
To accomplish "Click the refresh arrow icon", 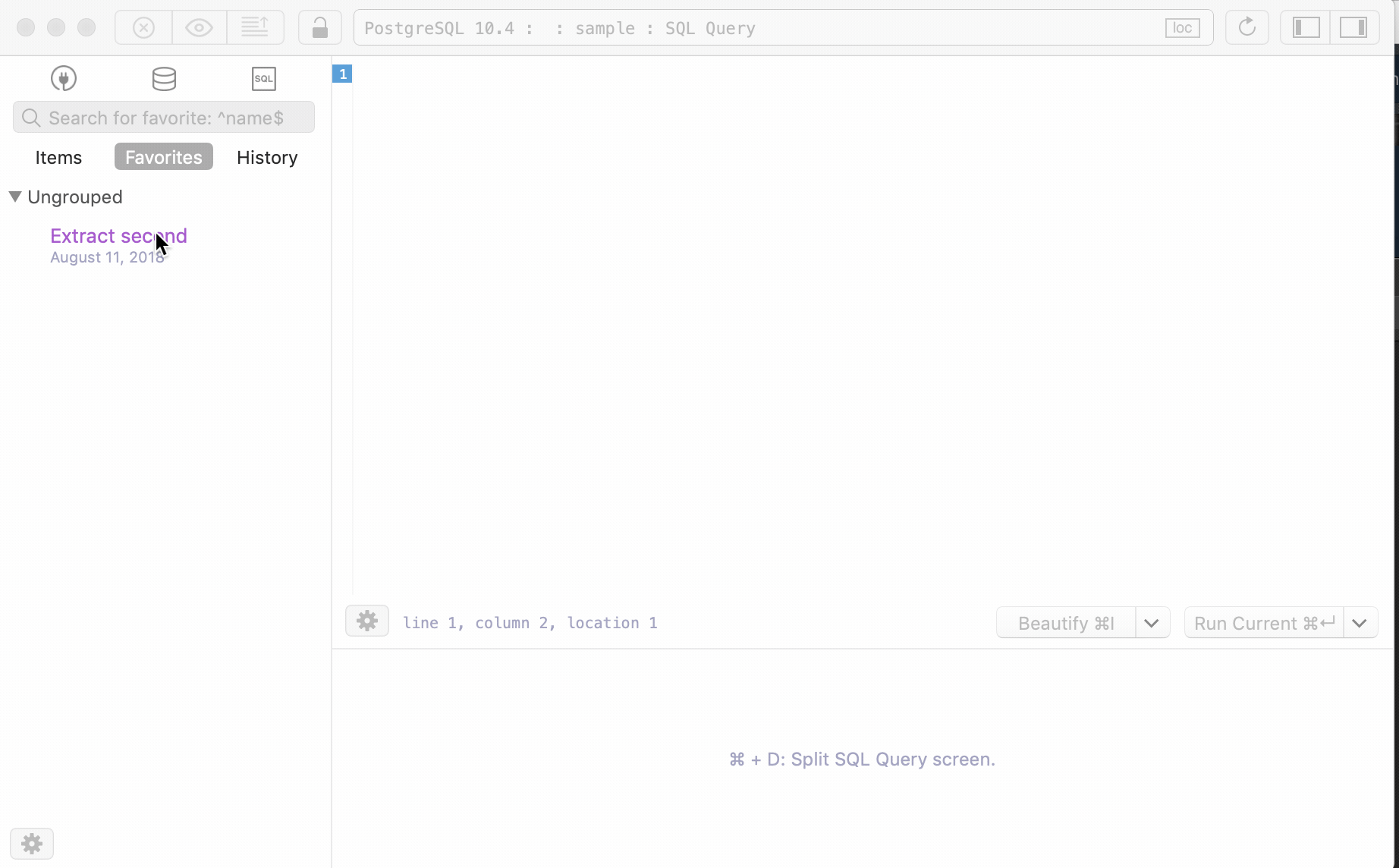I will tap(1247, 28).
